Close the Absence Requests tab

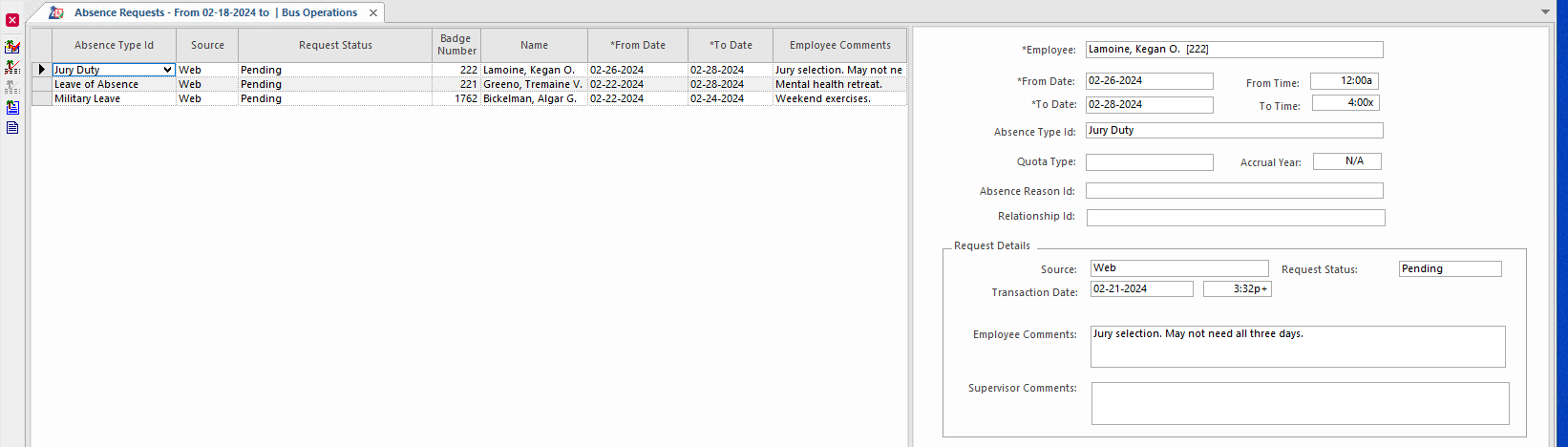click(373, 12)
